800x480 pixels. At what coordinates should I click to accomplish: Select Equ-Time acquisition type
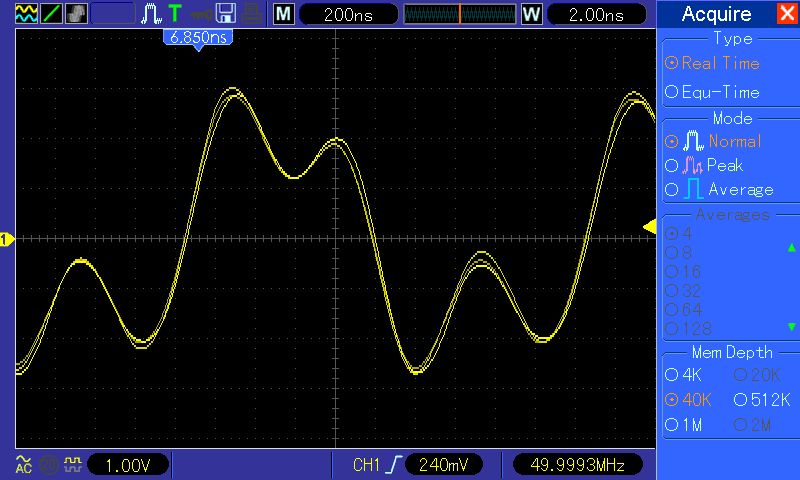712,92
